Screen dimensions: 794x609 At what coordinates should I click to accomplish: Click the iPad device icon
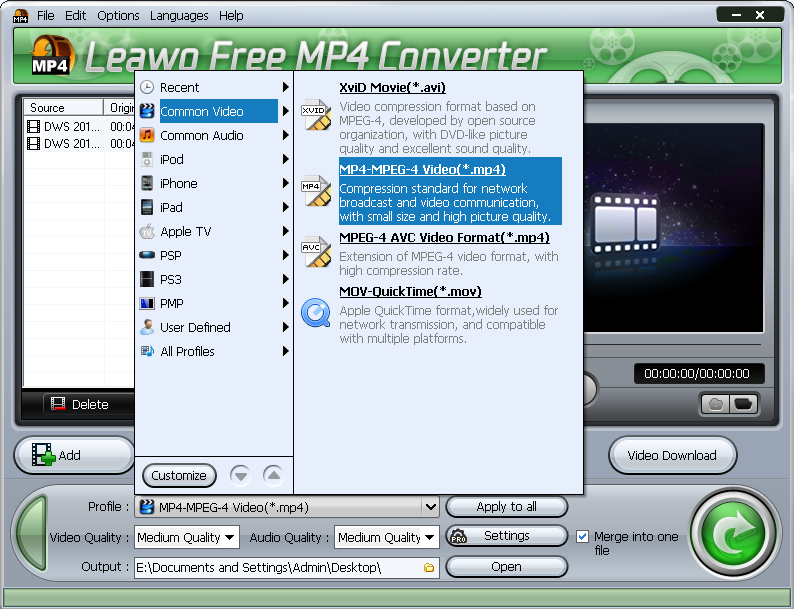click(x=147, y=207)
